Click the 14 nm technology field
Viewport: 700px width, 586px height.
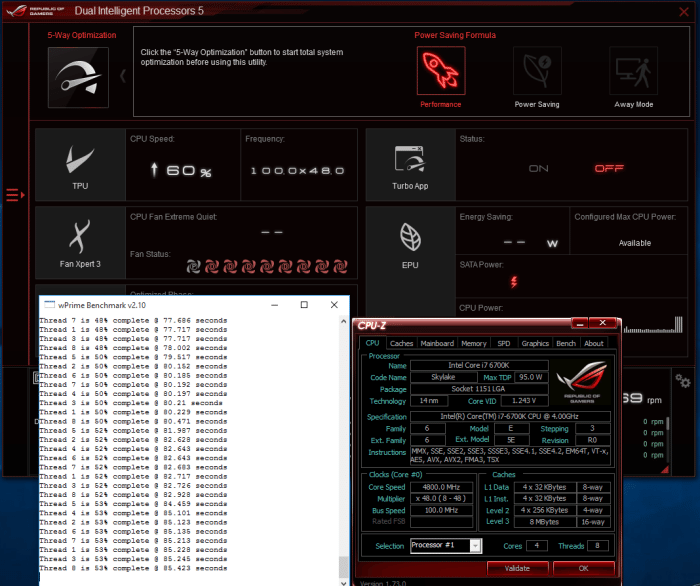point(429,401)
